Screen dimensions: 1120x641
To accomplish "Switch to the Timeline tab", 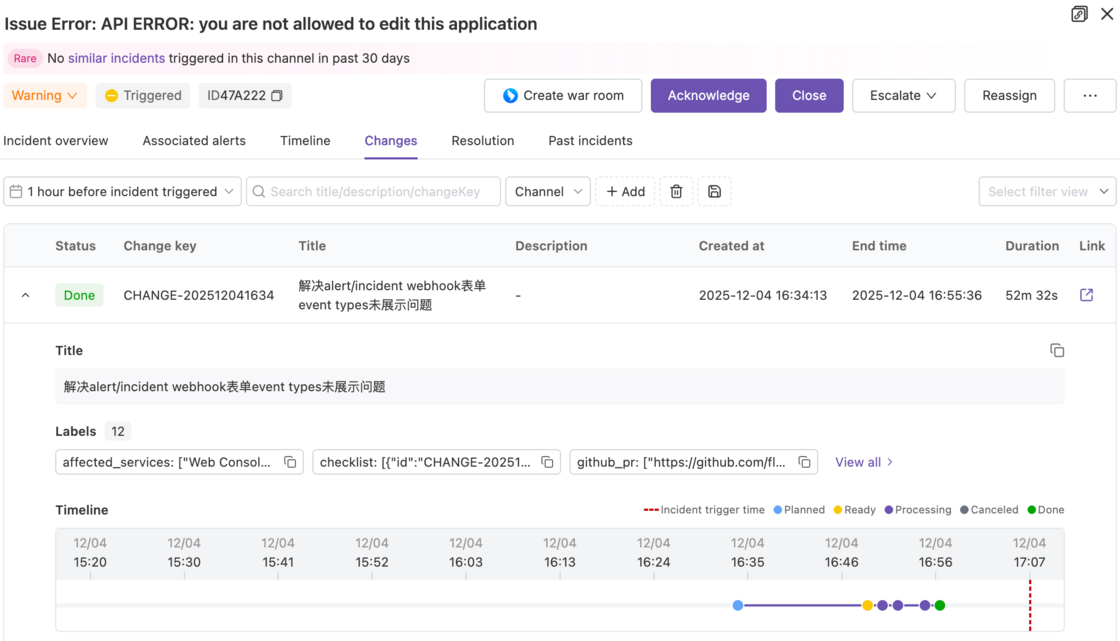I will [305, 141].
